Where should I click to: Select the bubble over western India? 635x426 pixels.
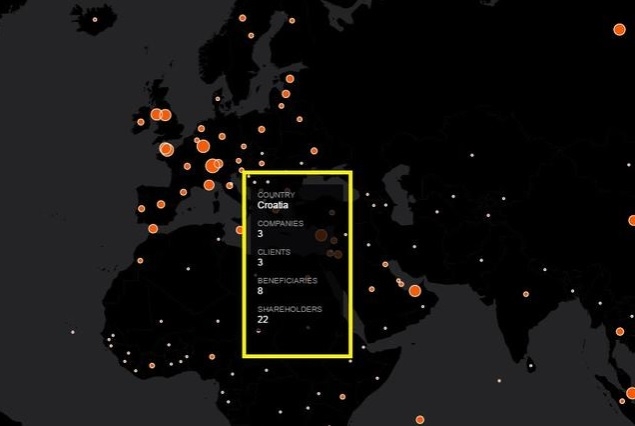tap(526, 294)
